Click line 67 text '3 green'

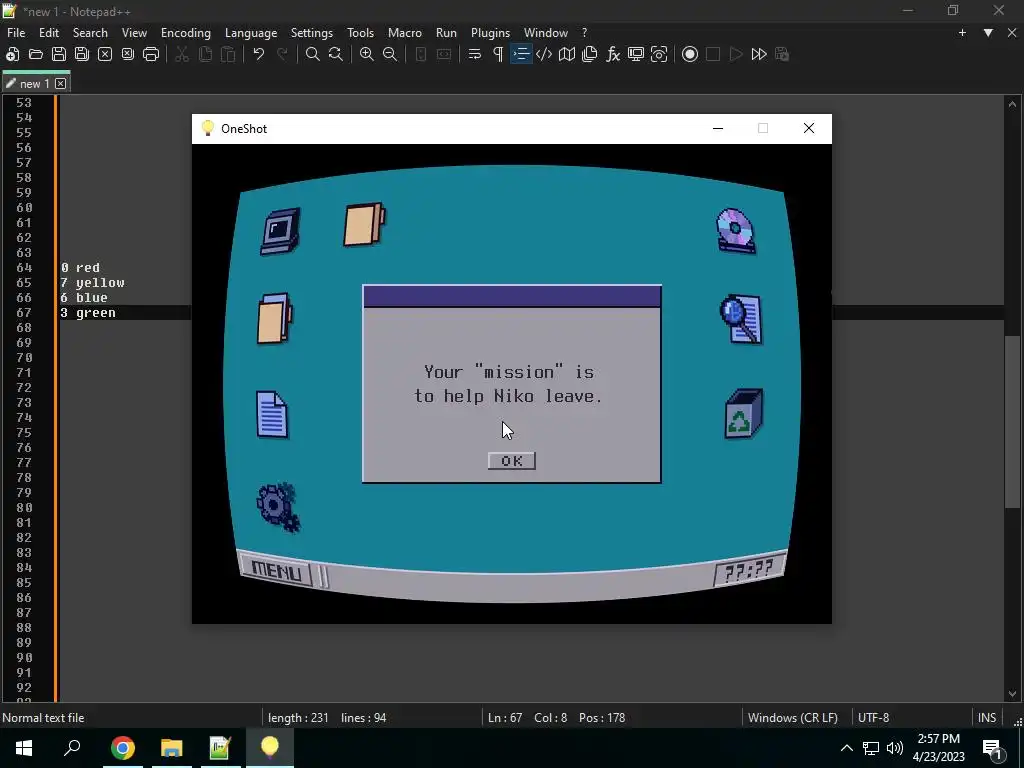click(x=88, y=313)
